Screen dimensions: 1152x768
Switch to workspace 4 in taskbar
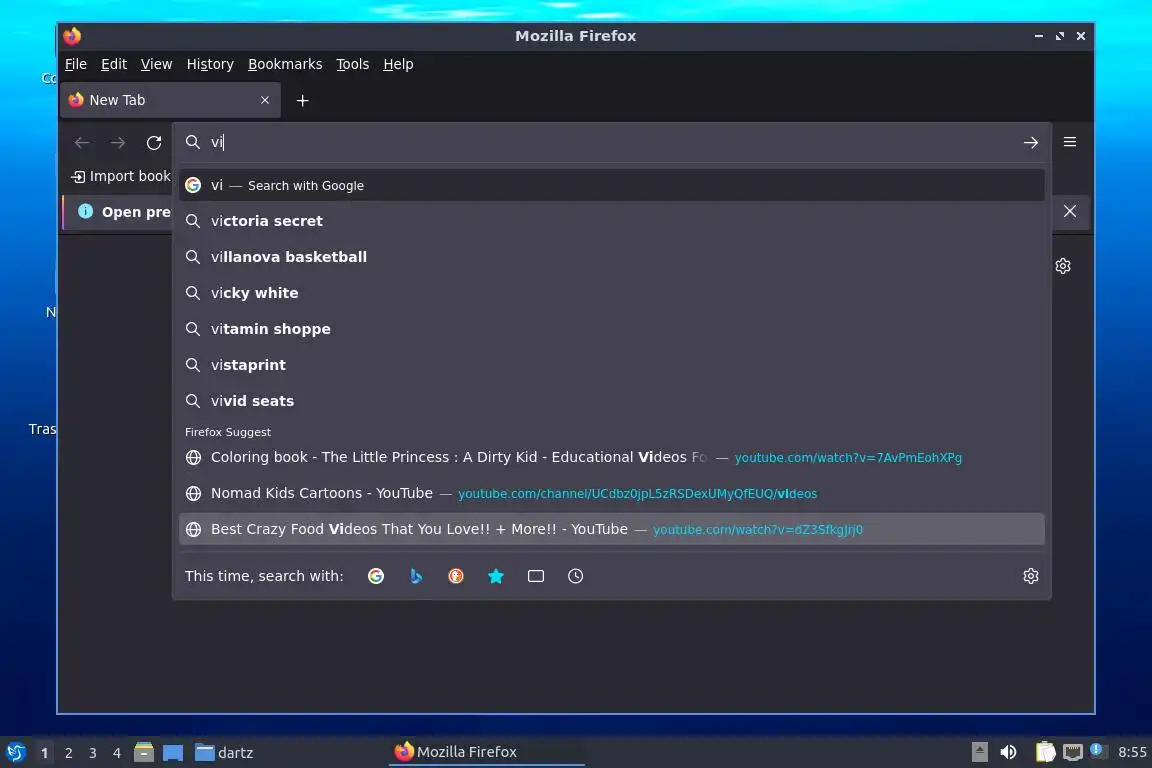[x=116, y=753]
